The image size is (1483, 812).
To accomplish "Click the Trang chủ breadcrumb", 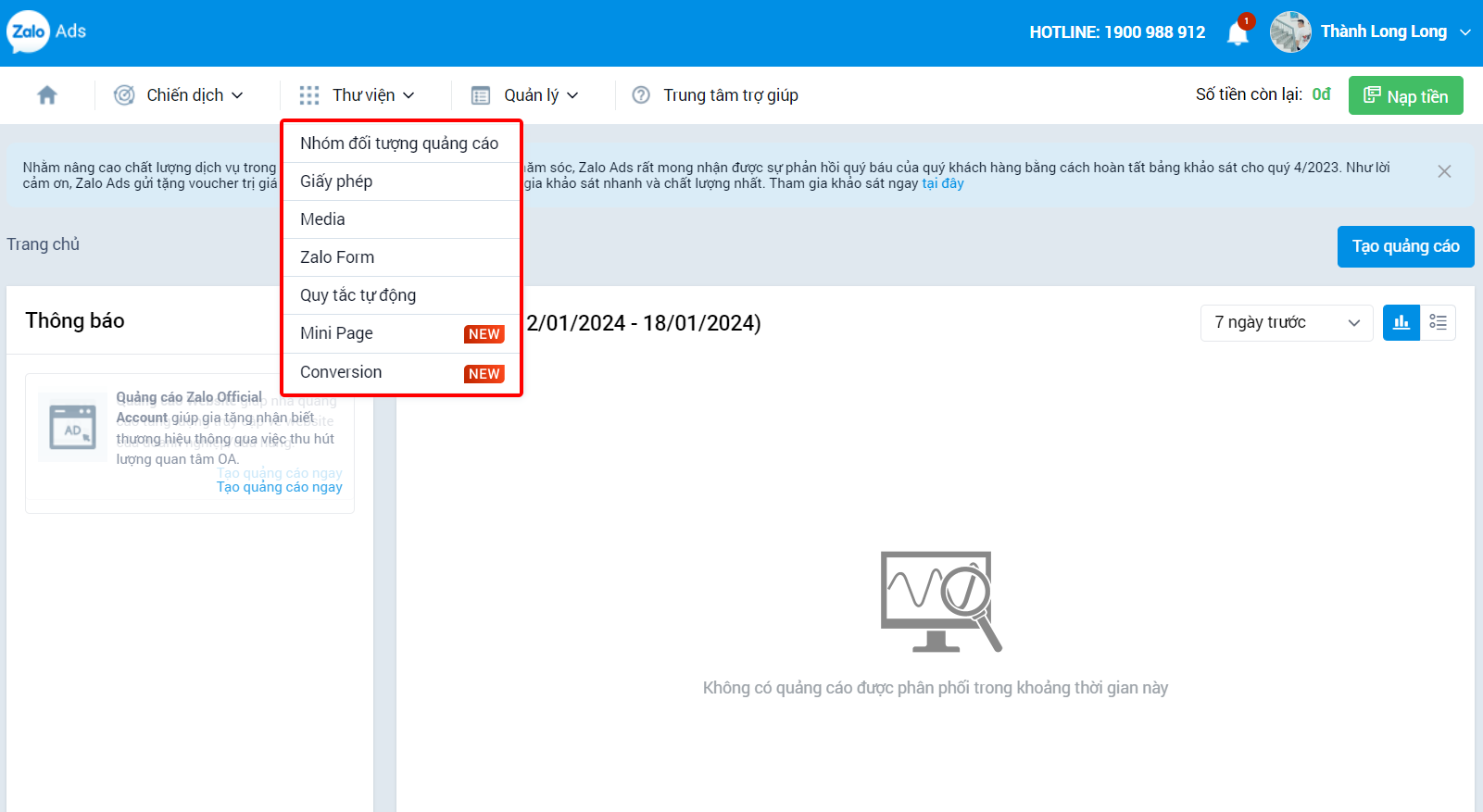I will coord(44,244).
